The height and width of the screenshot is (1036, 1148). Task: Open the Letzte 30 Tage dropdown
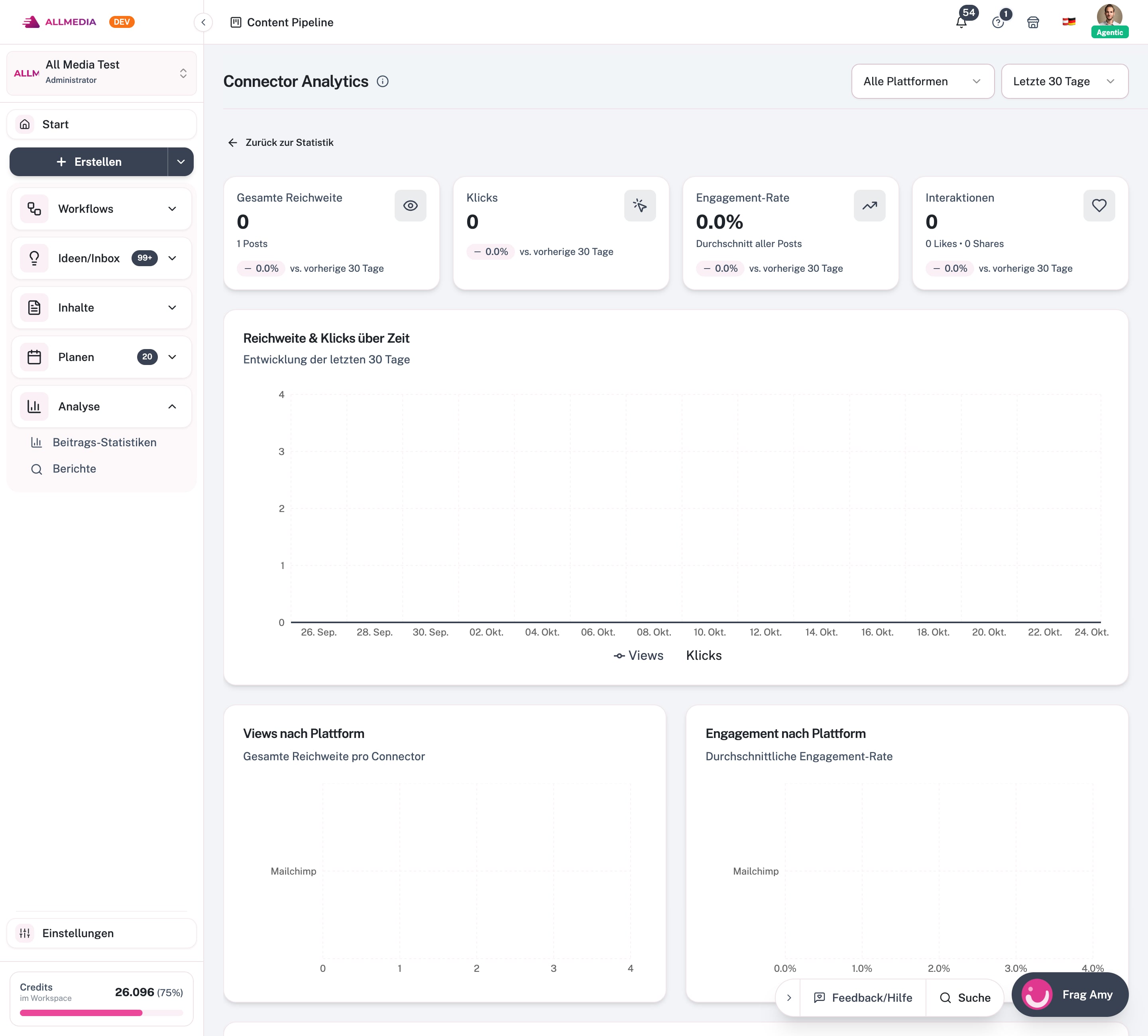click(x=1064, y=81)
